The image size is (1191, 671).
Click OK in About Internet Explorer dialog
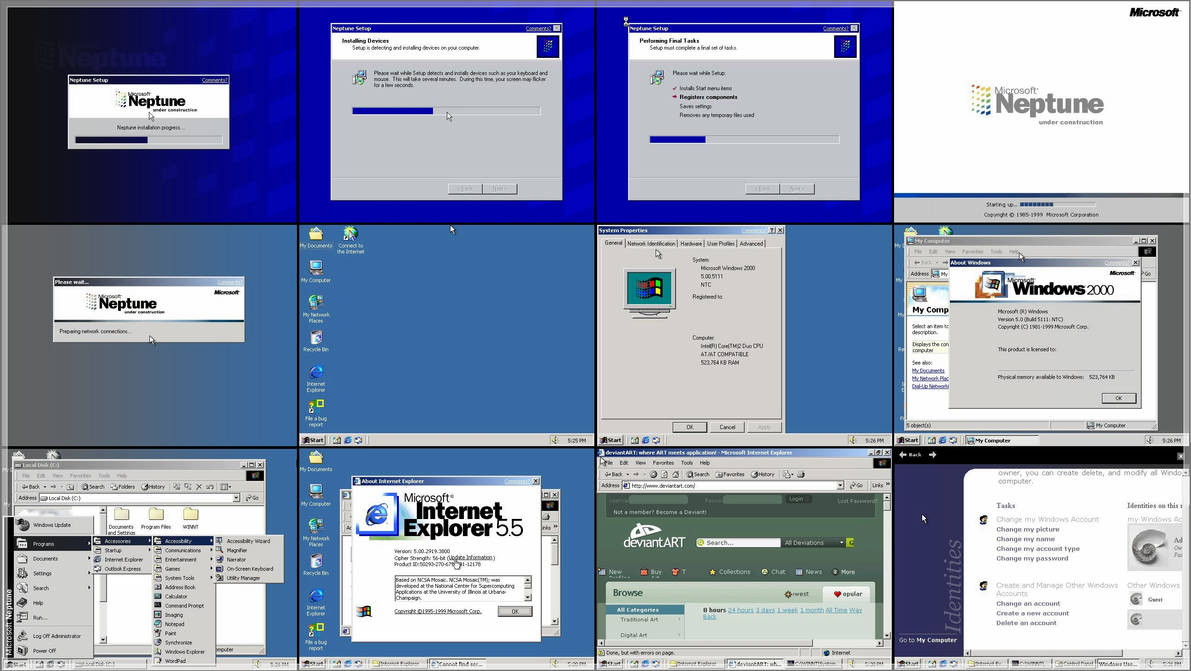(515, 611)
